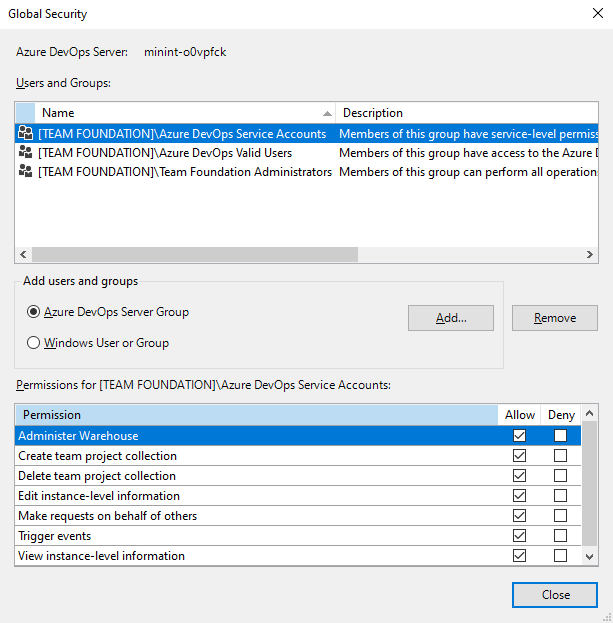
Task: Toggle Deny for Administer Warehouse
Action: click(x=560, y=435)
